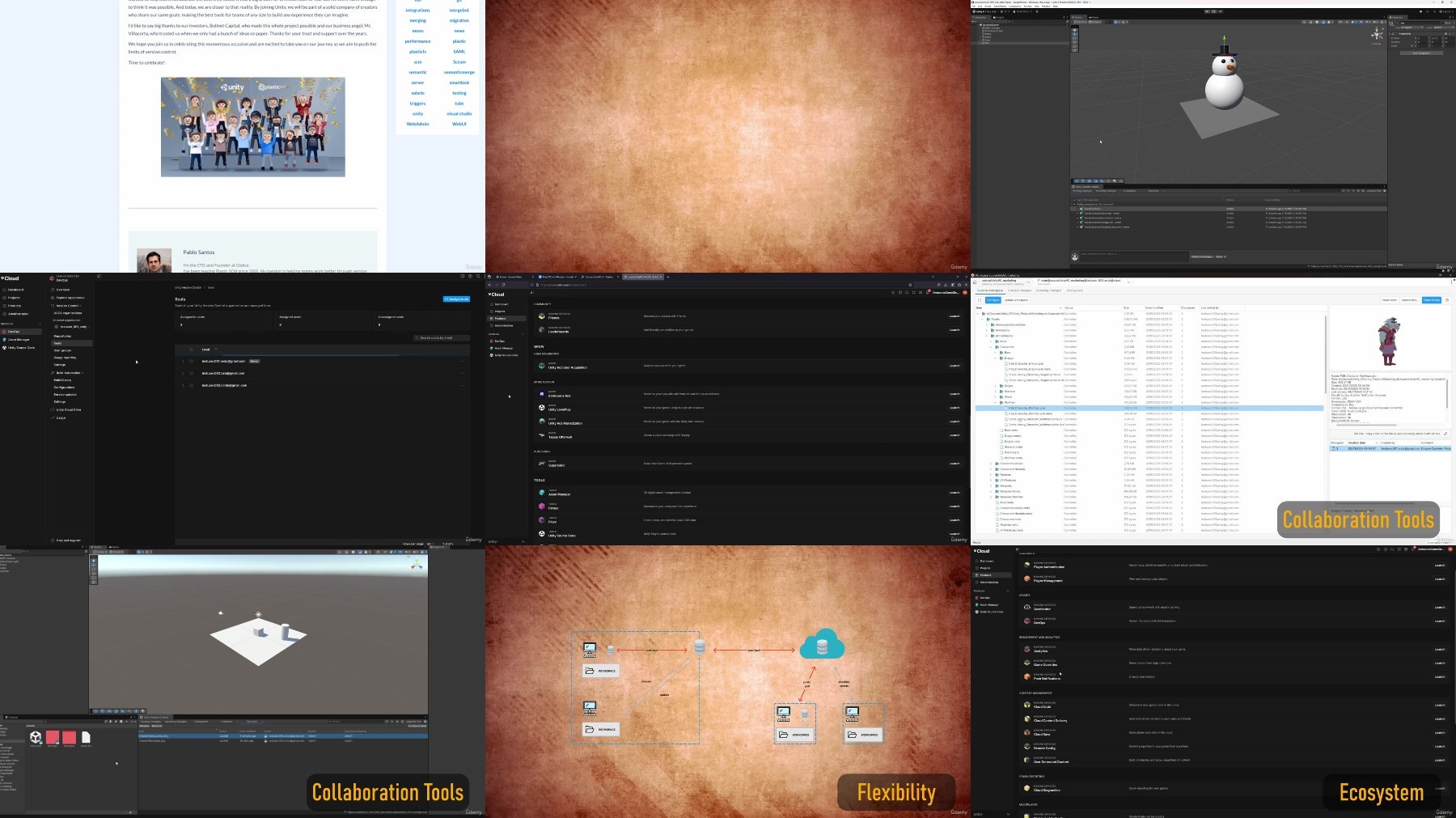Open User groups in the sidebar

pos(62,350)
